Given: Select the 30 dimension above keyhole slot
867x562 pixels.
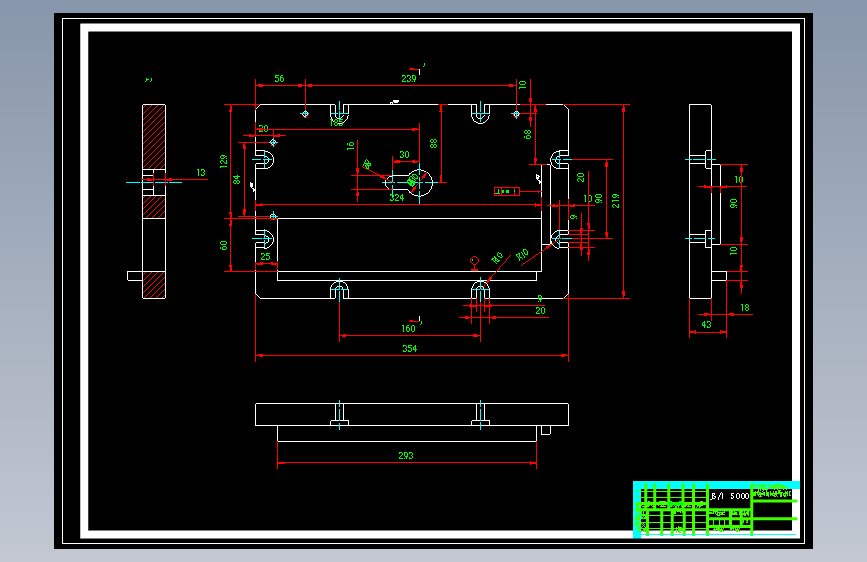Looking at the screenshot, I should click(404, 155).
